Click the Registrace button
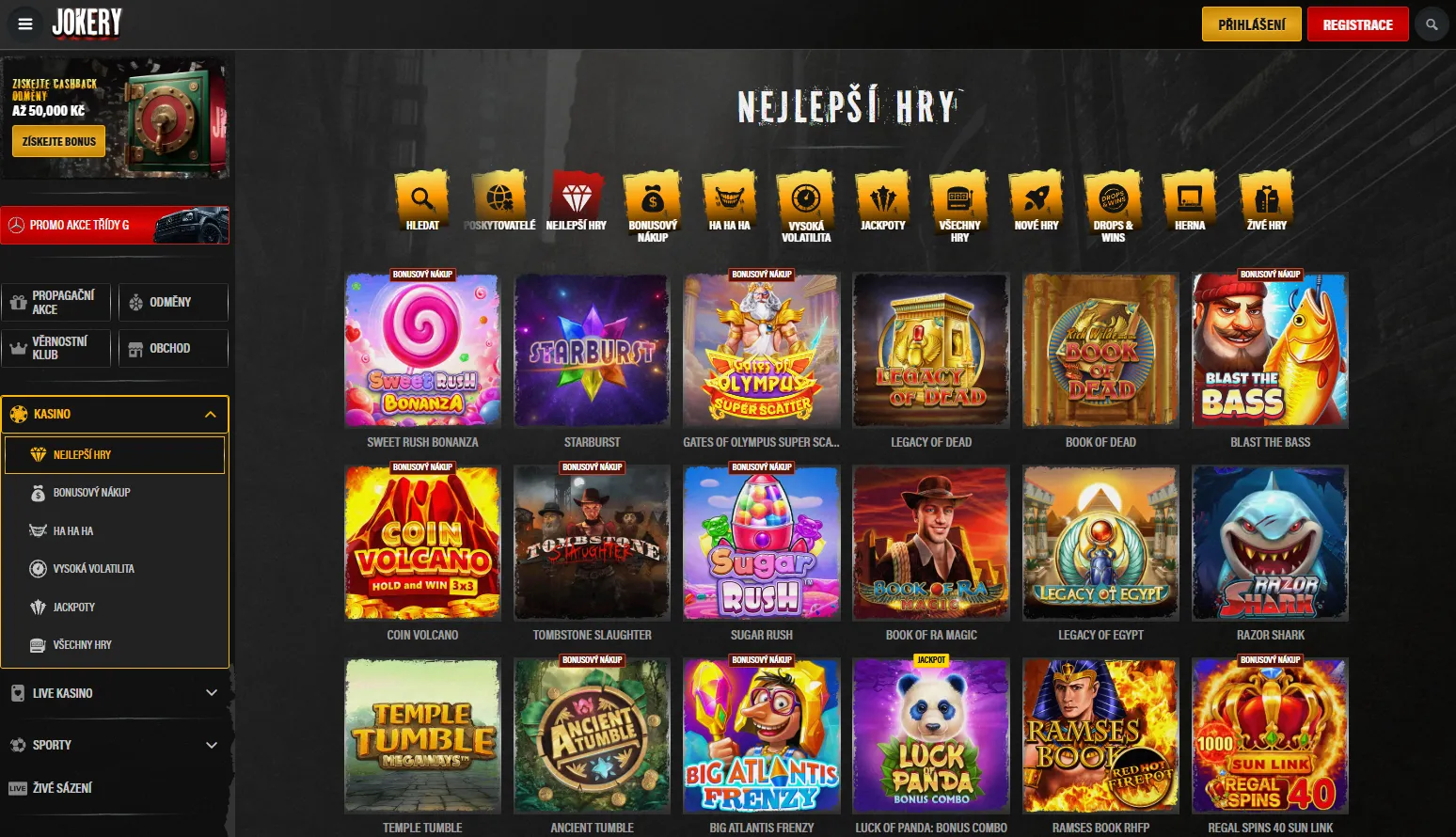The width and height of the screenshot is (1456, 837). [1357, 24]
